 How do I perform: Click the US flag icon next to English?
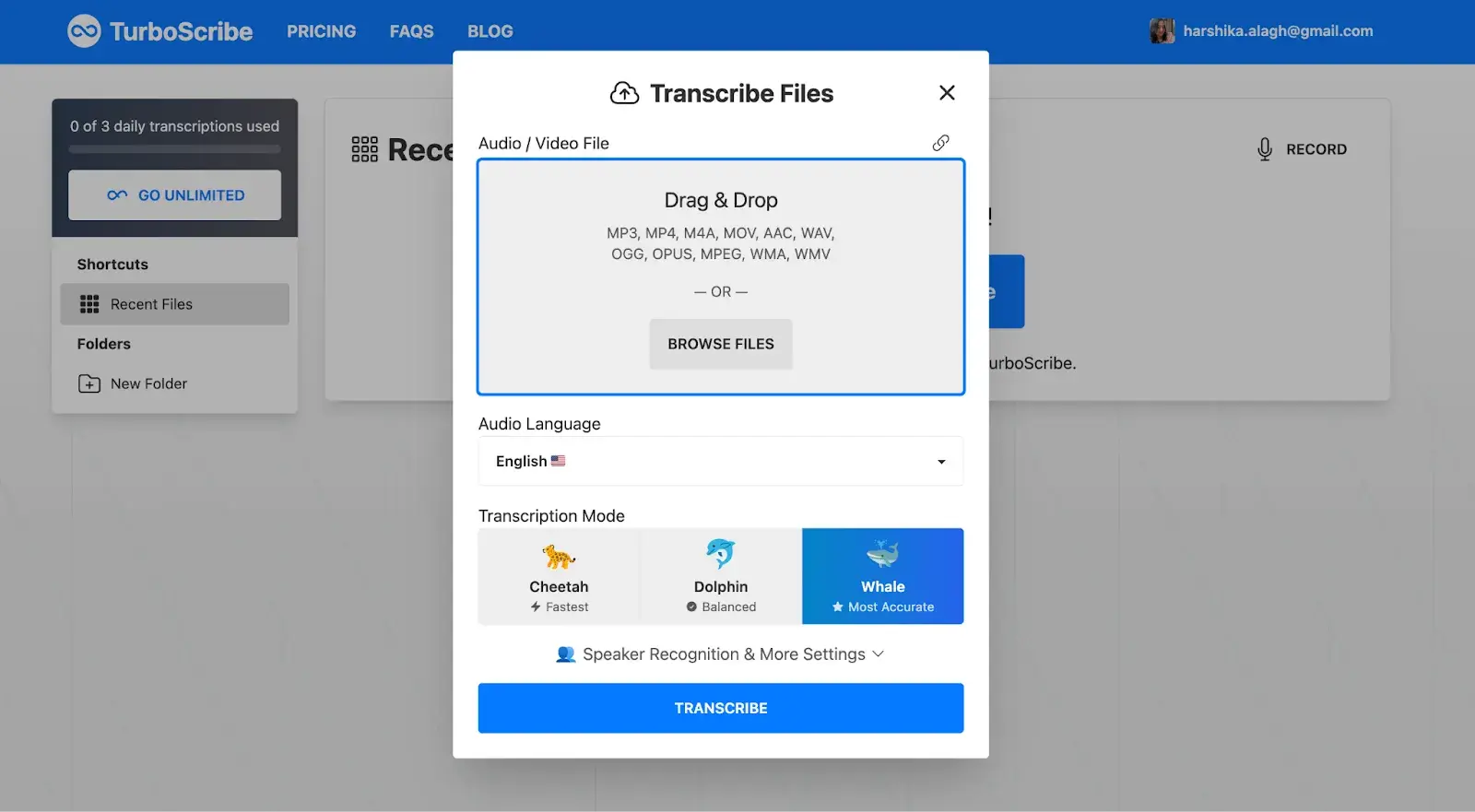[x=558, y=461]
